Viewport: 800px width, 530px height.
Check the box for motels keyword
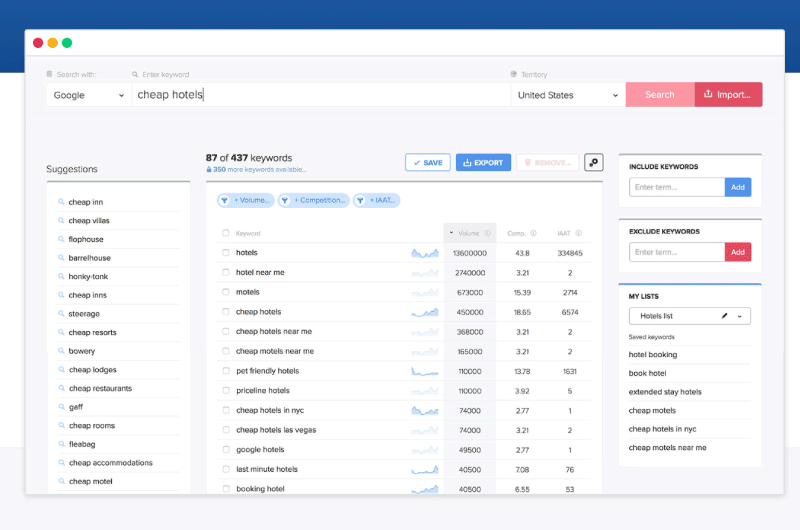coord(226,292)
